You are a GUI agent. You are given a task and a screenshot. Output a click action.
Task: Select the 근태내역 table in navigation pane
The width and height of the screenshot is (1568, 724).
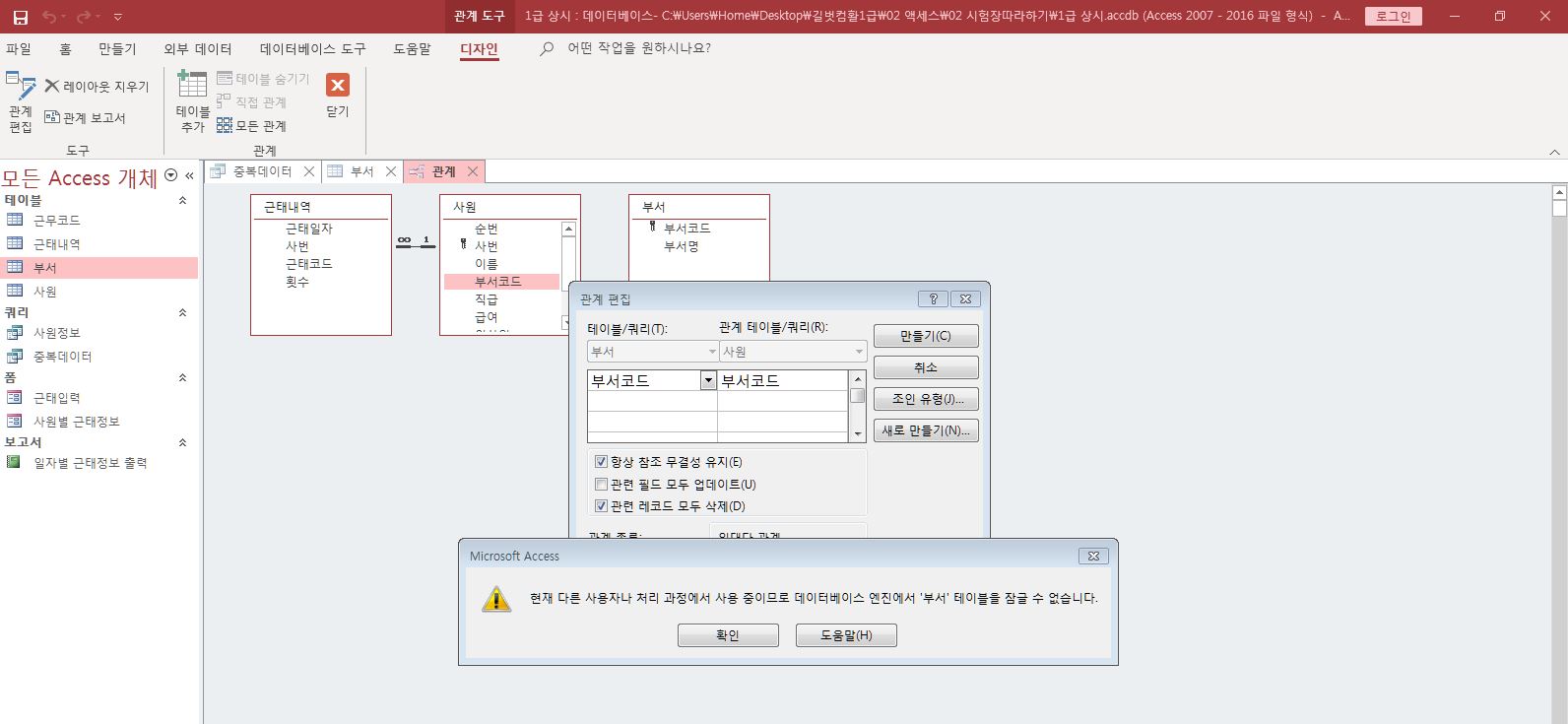click(57, 244)
